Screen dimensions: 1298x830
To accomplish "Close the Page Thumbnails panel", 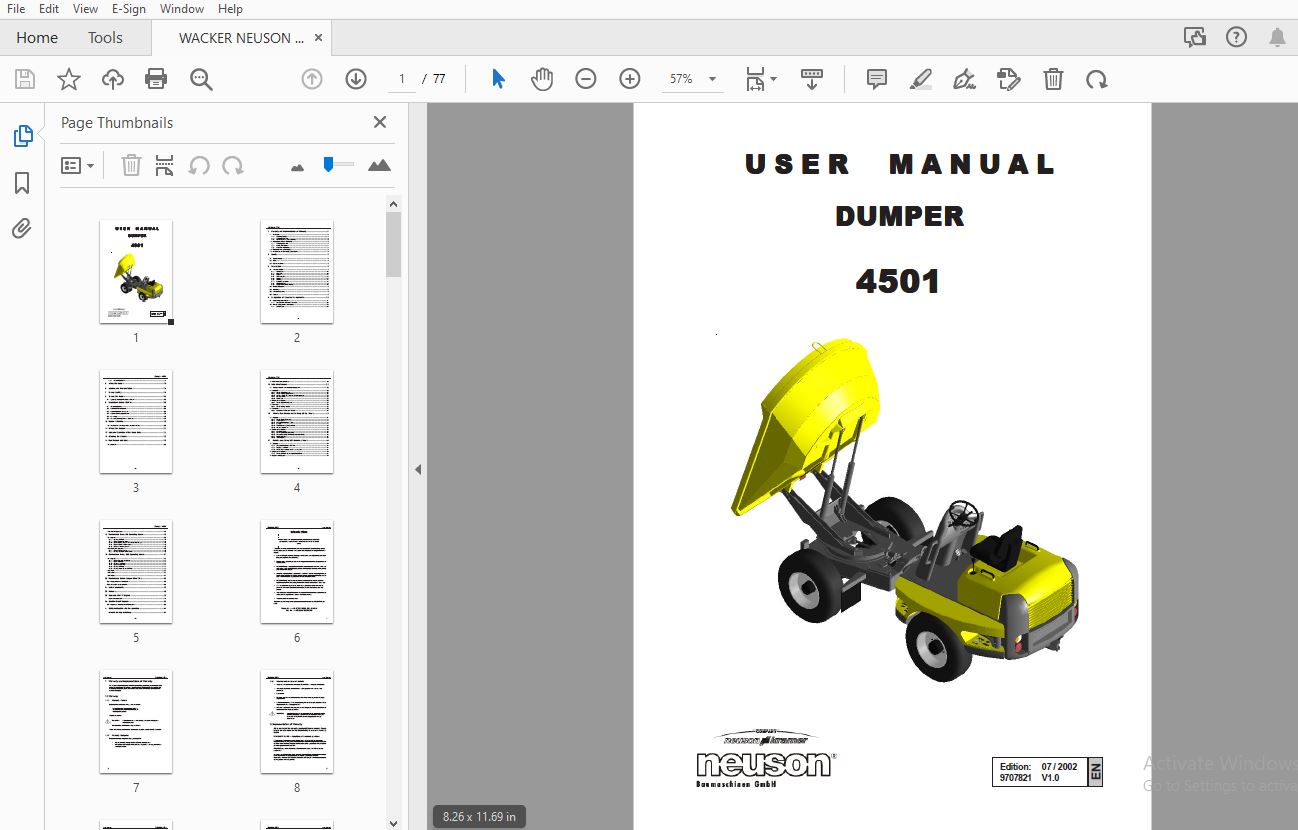I will (380, 122).
